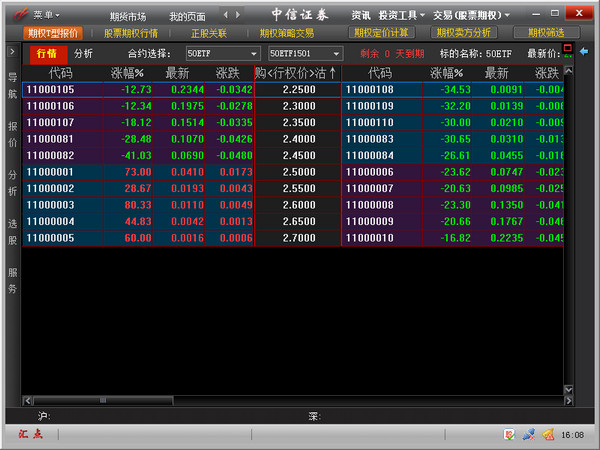Click the notepad icon in status bar
The width and height of the screenshot is (600, 450).
[509, 435]
